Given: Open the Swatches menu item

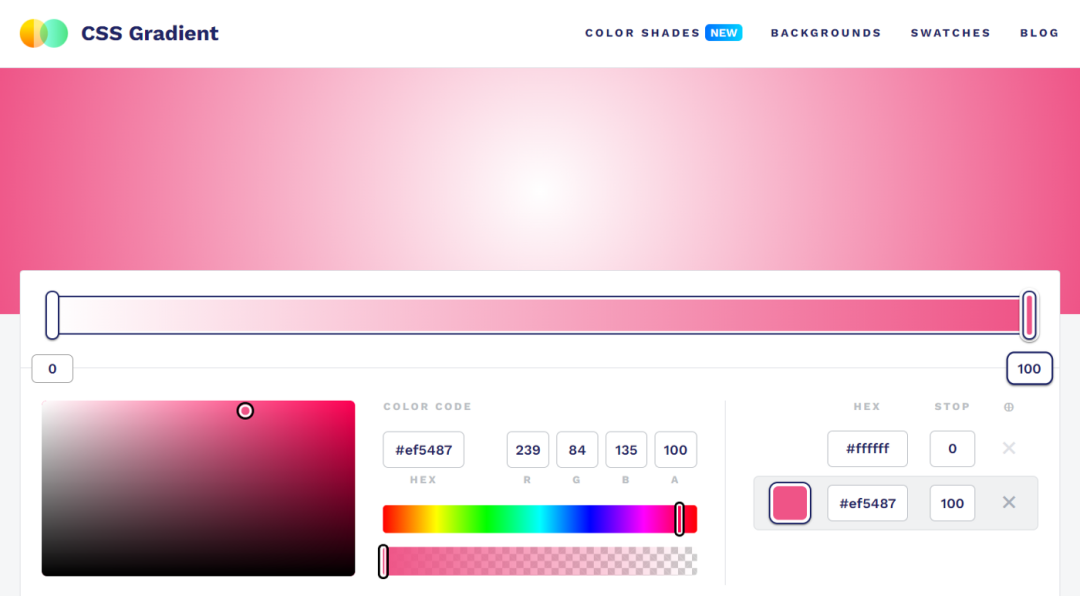Looking at the screenshot, I should pos(951,33).
